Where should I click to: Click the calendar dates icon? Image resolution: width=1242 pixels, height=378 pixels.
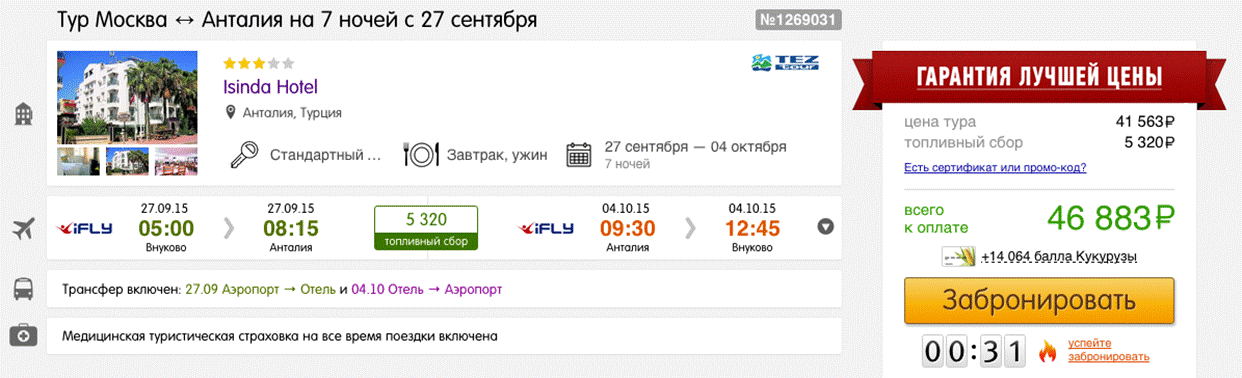tap(579, 155)
